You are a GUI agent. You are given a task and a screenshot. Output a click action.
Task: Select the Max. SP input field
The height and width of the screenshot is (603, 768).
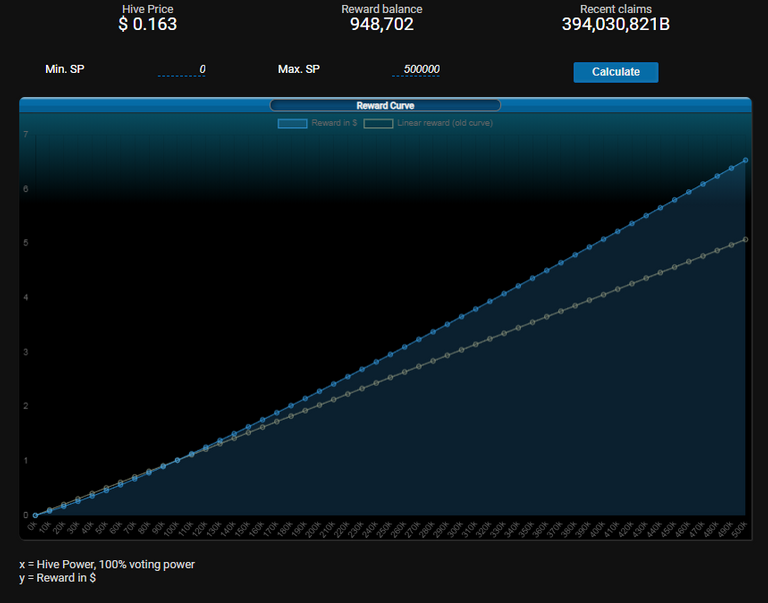(x=416, y=70)
